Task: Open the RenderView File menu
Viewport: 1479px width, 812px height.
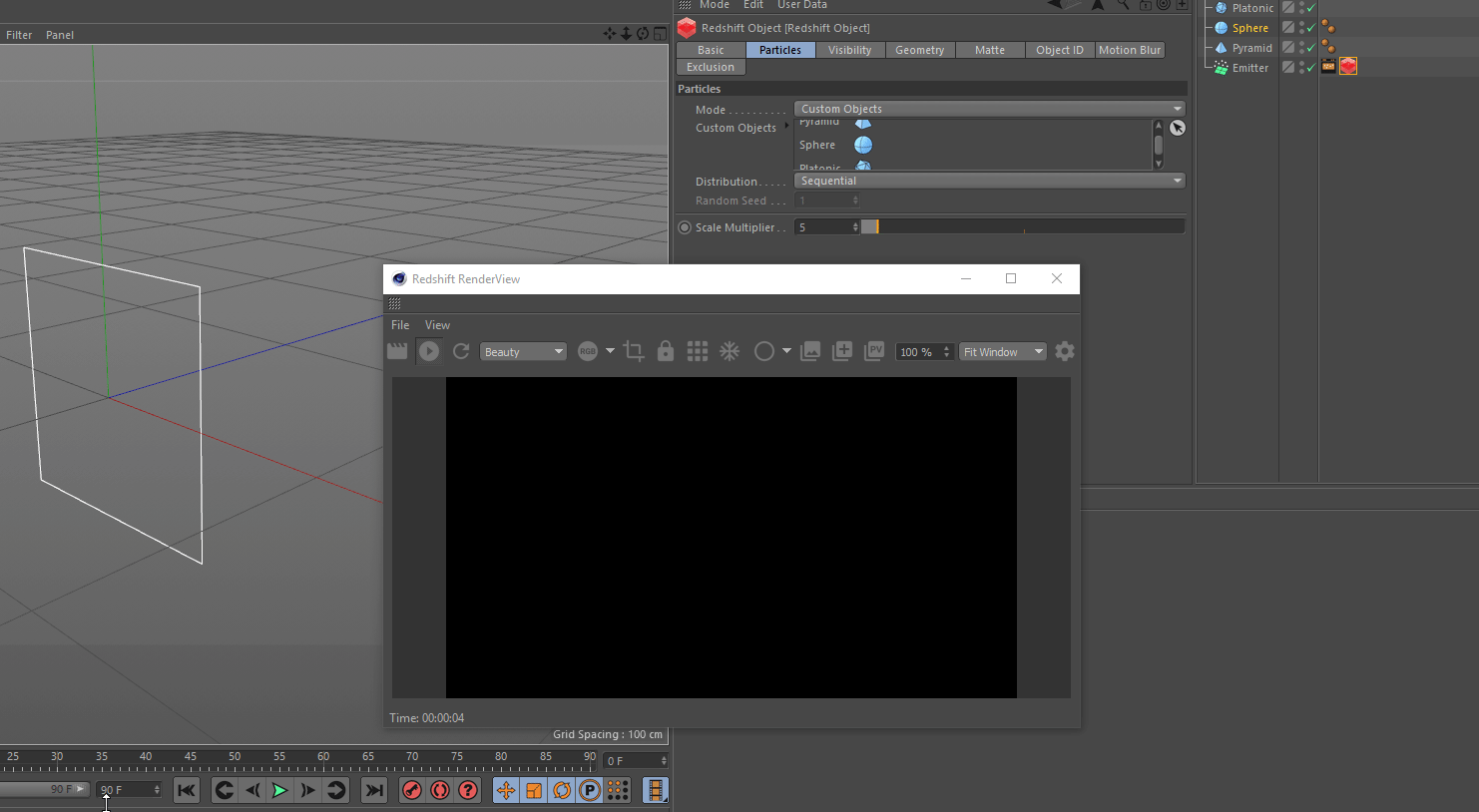Action: coord(400,325)
